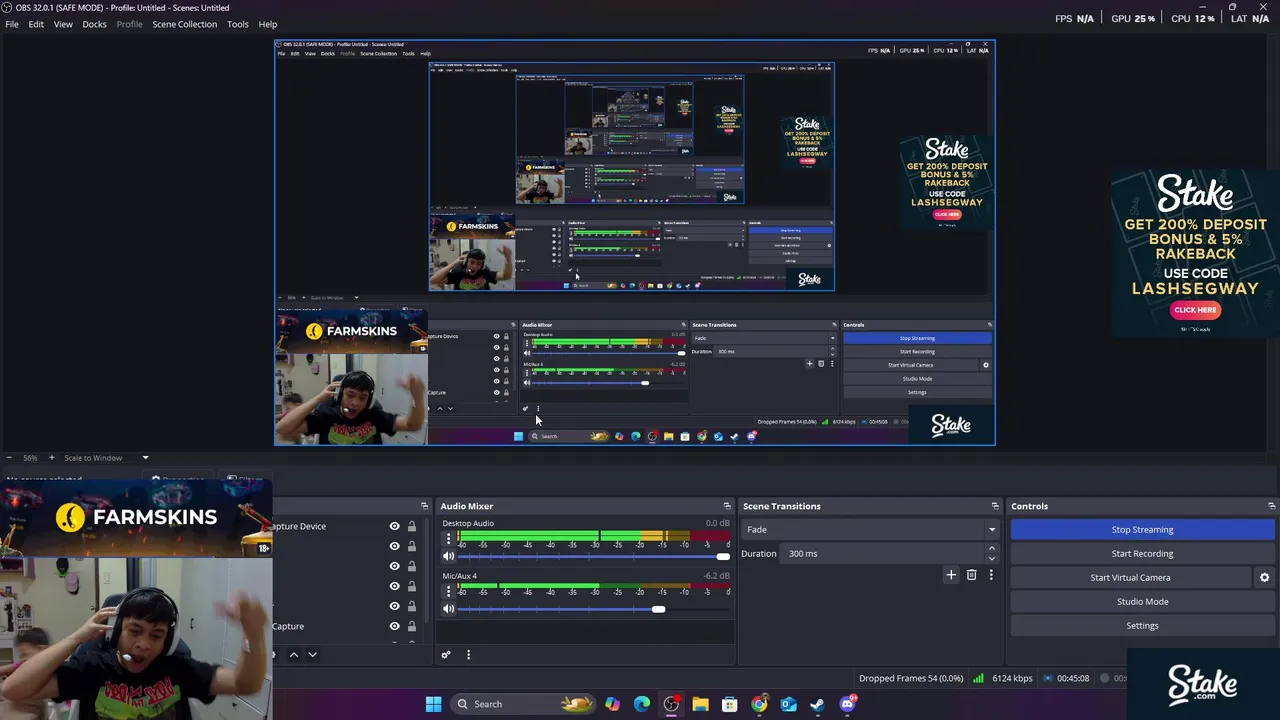Open the Audio Mixer toolbar three-dot menu
The height and width of the screenshot is (720, 1280).
468,655
